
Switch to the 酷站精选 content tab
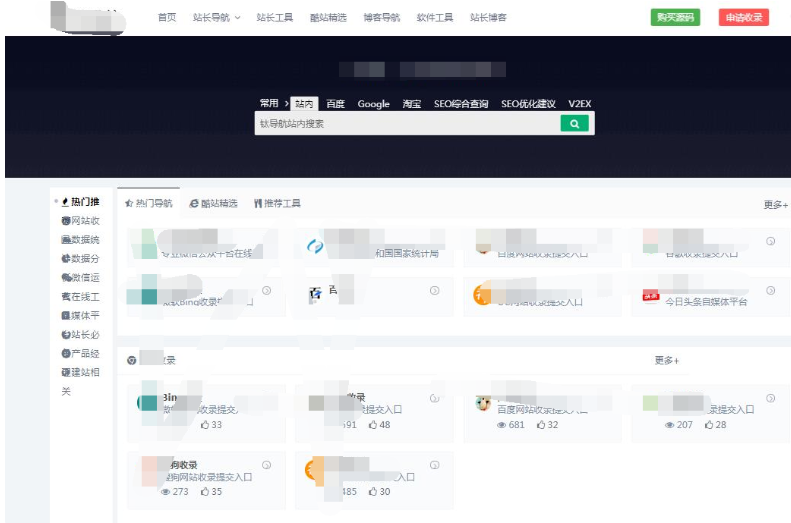point(213,203)
